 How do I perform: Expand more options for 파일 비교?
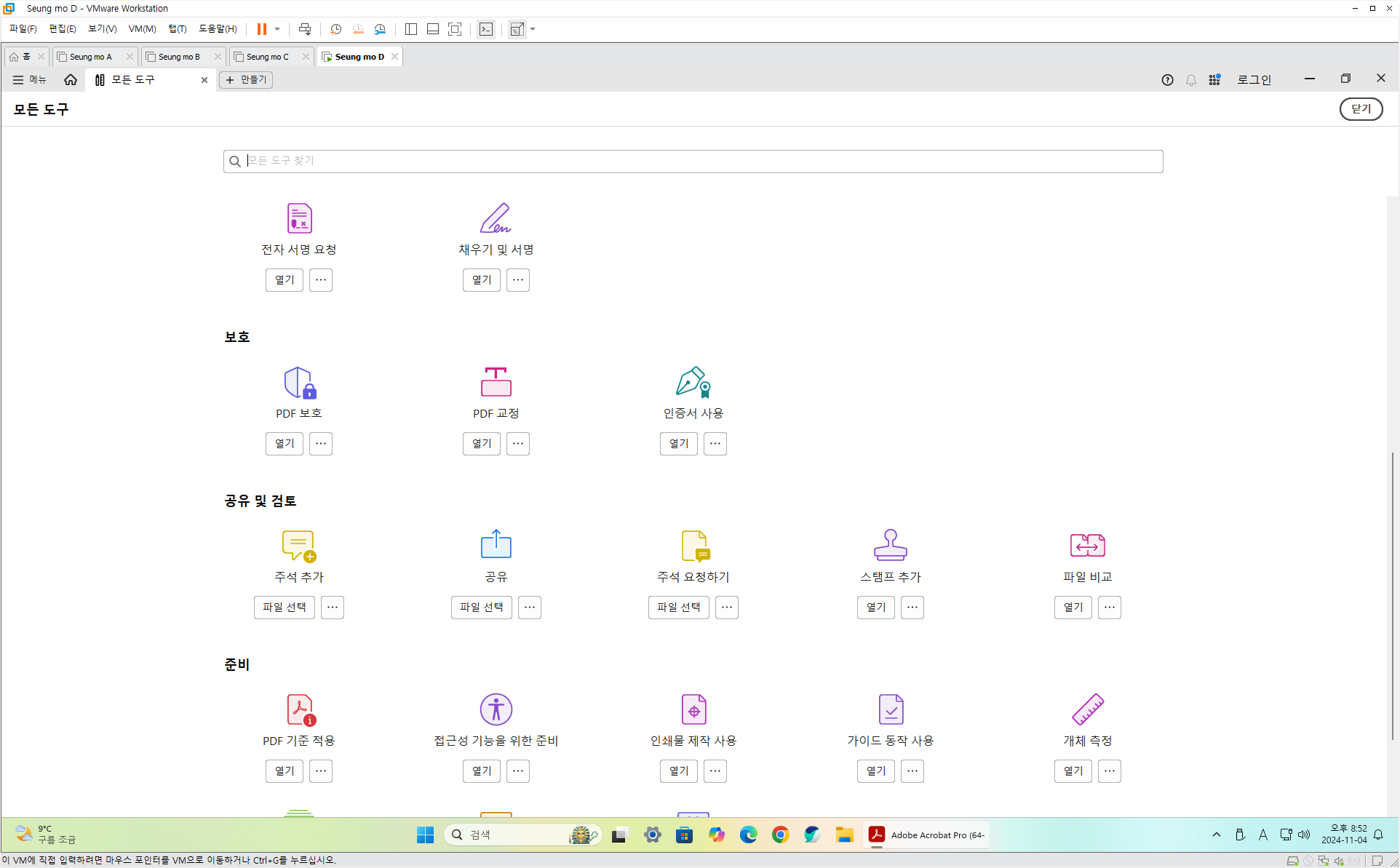coord(1109,607)
